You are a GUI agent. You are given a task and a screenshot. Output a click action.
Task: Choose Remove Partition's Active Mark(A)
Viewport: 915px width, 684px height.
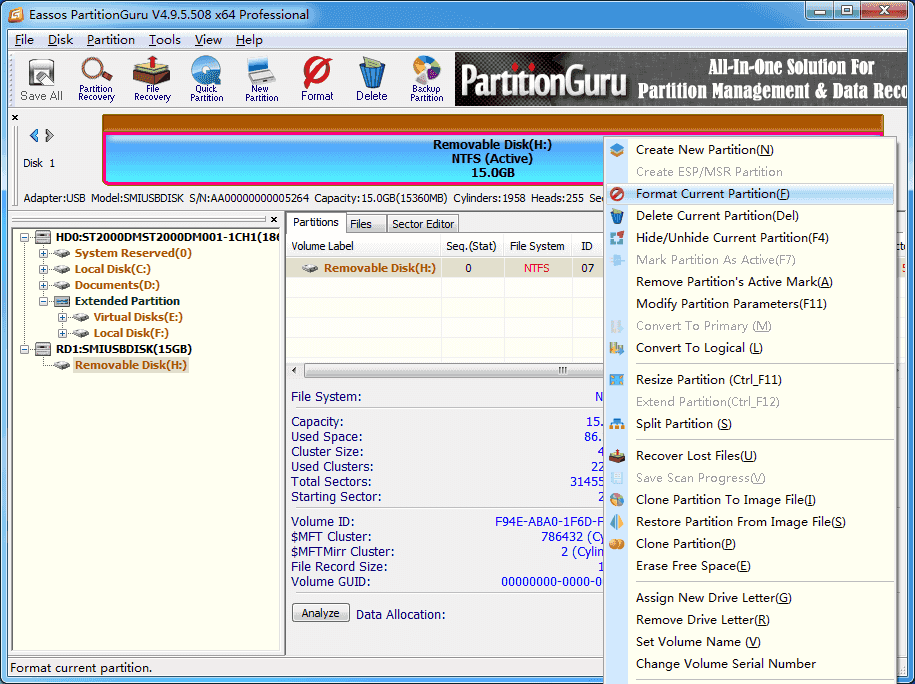click(x=750, y=282)
